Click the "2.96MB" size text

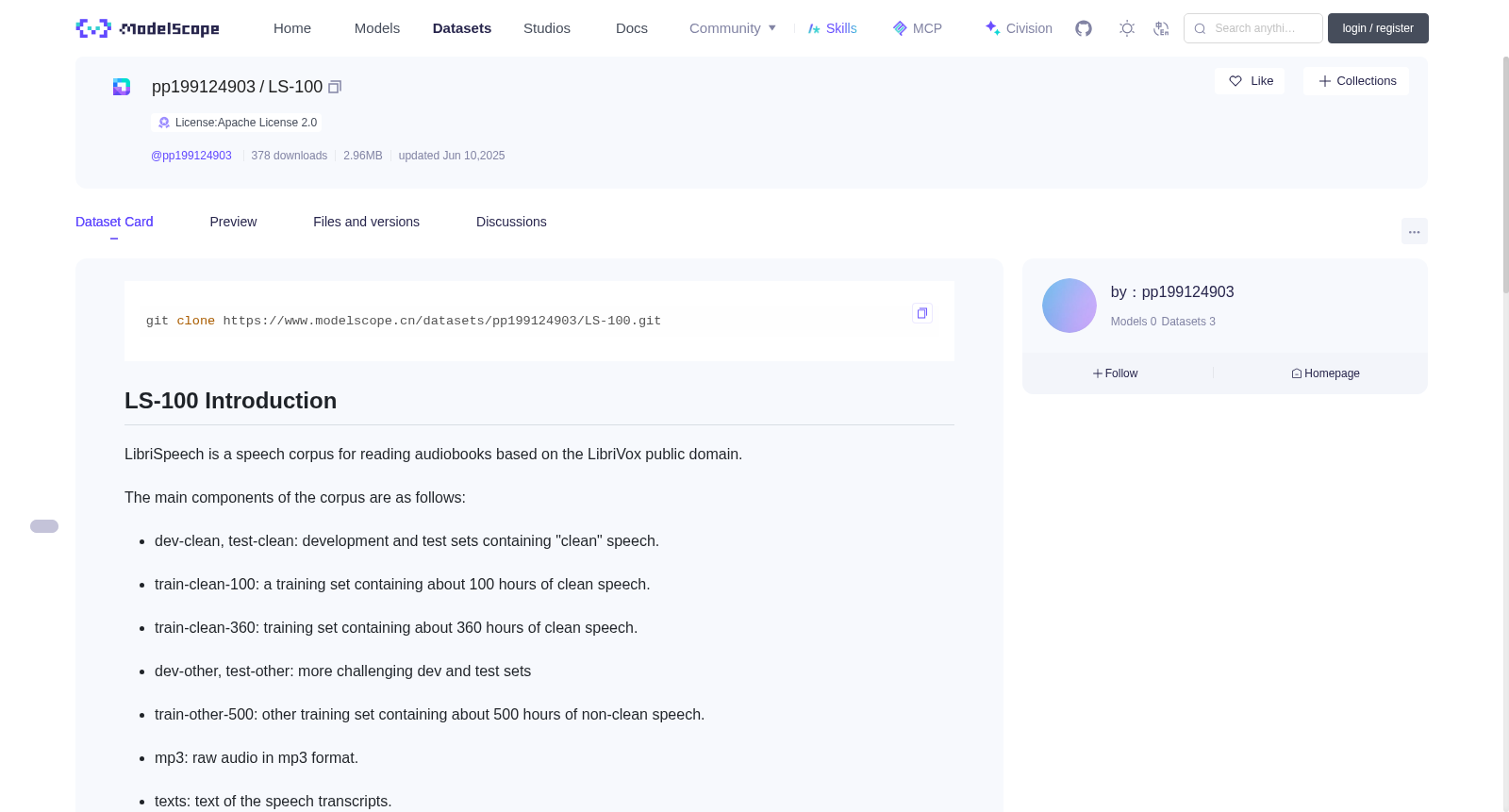(363, 156)
